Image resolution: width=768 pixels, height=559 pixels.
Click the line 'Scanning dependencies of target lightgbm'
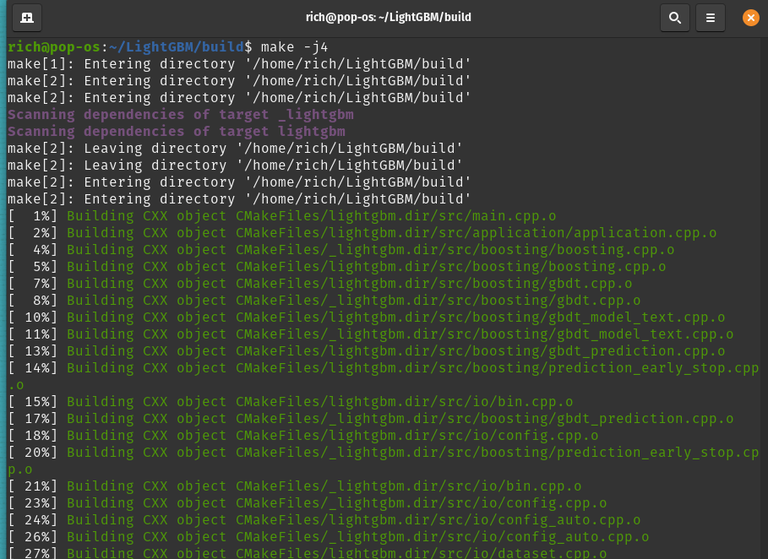[x=176, y=131]
